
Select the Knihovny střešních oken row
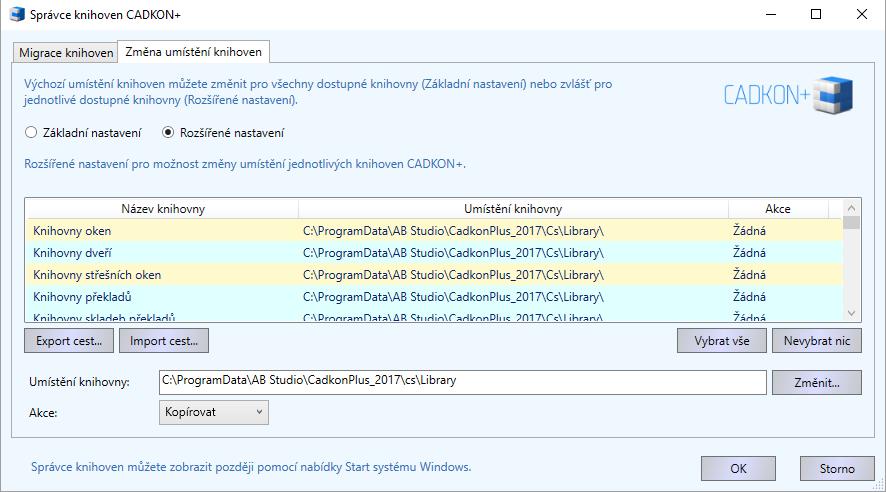[x=434, y=275]
